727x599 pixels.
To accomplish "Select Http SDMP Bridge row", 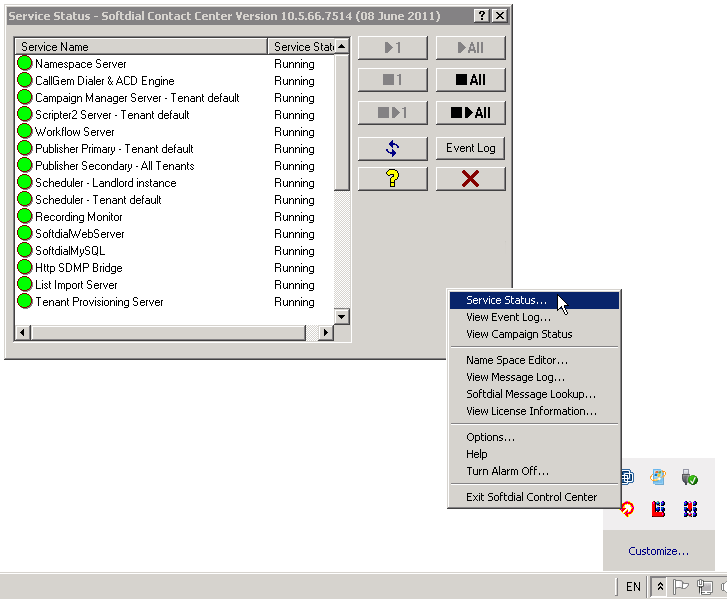I will (x=175, y=268).
